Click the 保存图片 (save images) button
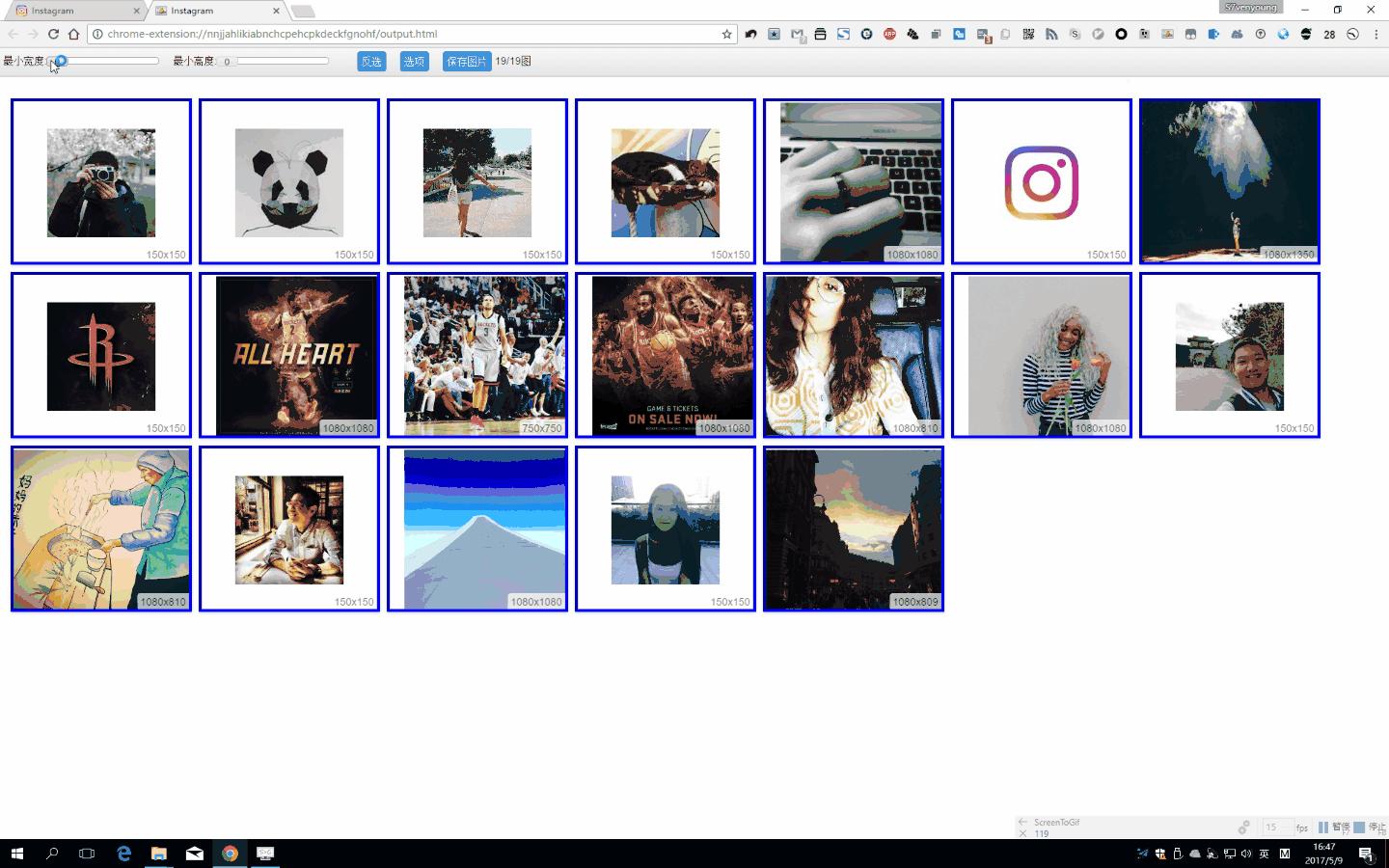 point(467,61)
